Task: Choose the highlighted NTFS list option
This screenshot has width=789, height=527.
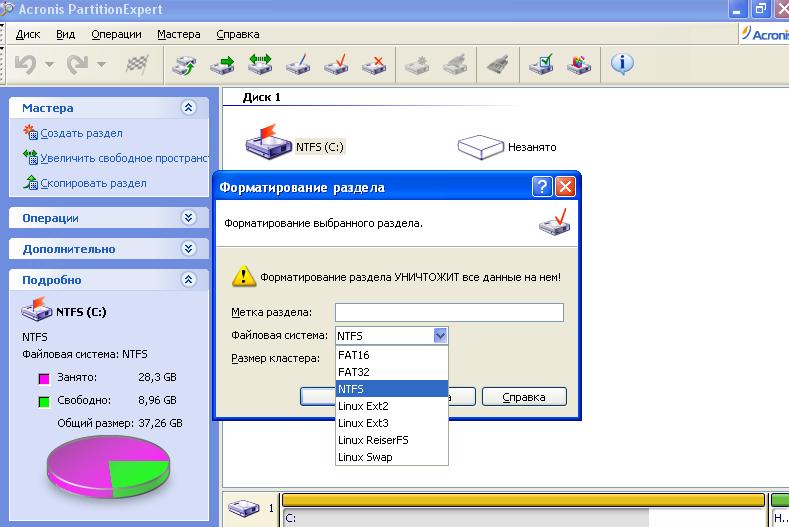Action: point(391,389)
